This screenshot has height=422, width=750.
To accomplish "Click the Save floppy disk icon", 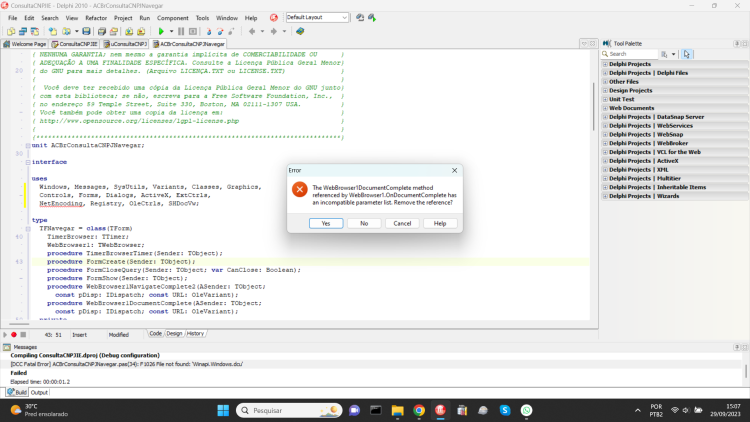I will (x=86, y=32).
